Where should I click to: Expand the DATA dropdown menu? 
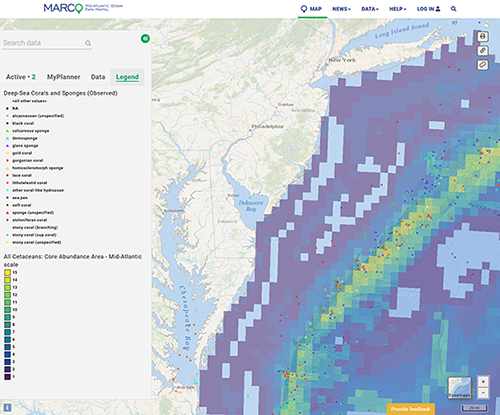point(370,9)
